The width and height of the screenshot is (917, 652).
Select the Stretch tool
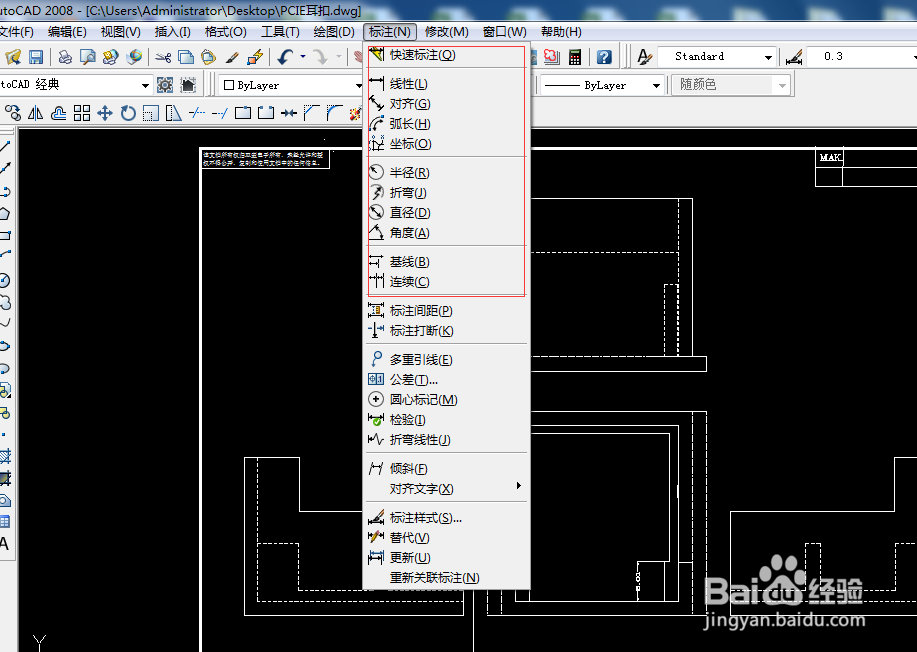click(x=174, y=112)
